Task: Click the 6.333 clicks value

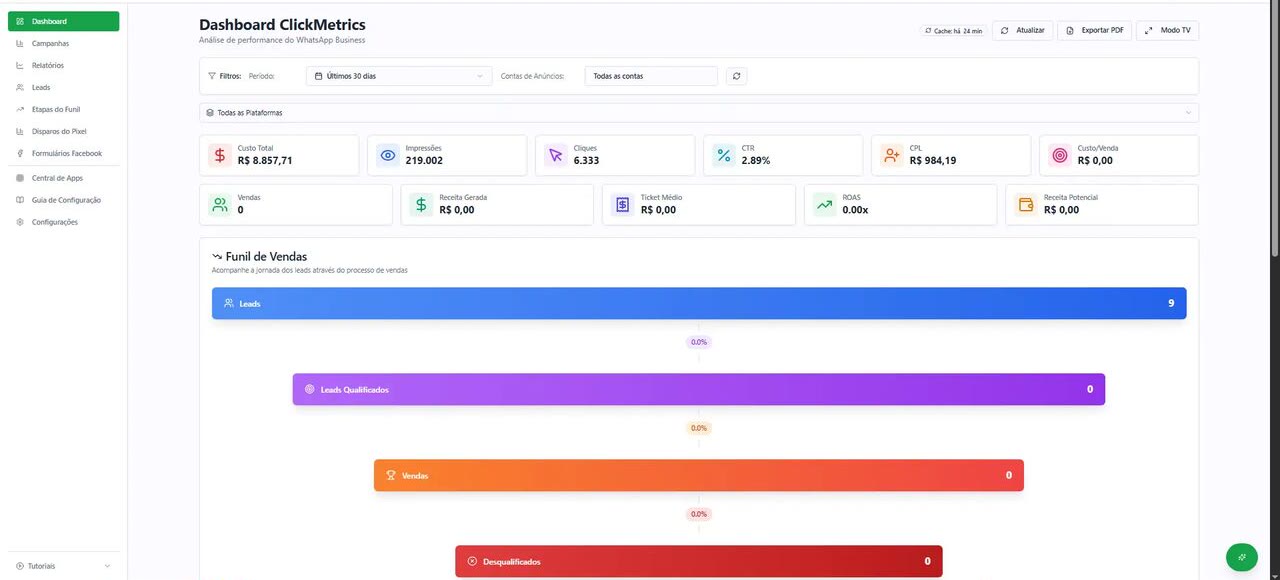Action: pyautogui.click(x=587, y=161)
